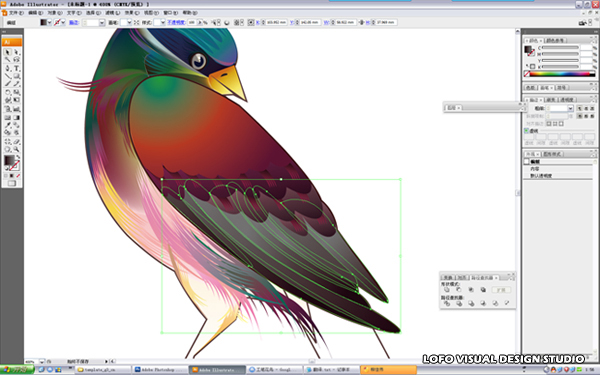Open the File (文件) menu
This screenshot has width=600, height=375.
(x=16, y=13)
